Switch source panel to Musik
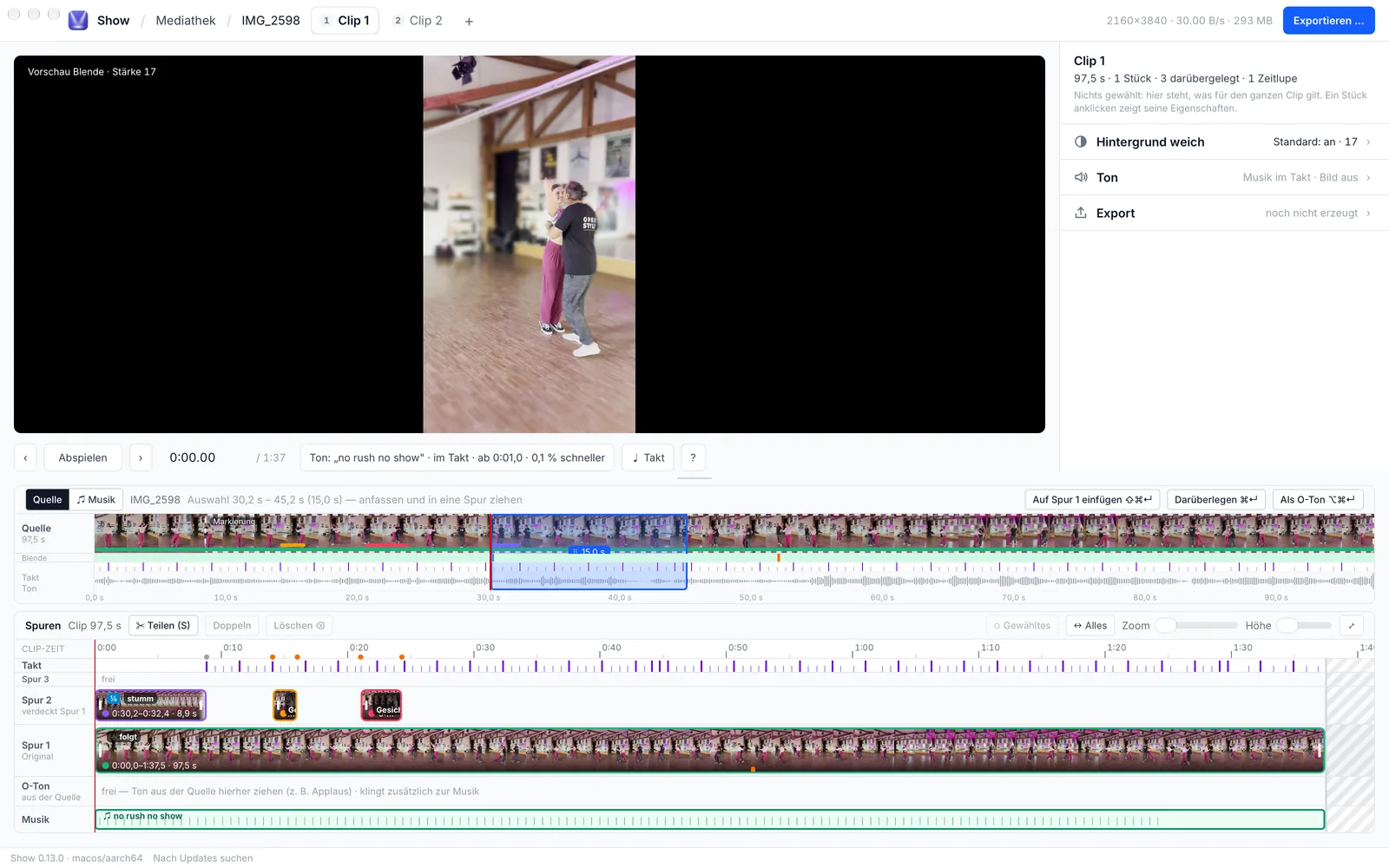This screenshot has height=868, width=1389. (96, 499)
